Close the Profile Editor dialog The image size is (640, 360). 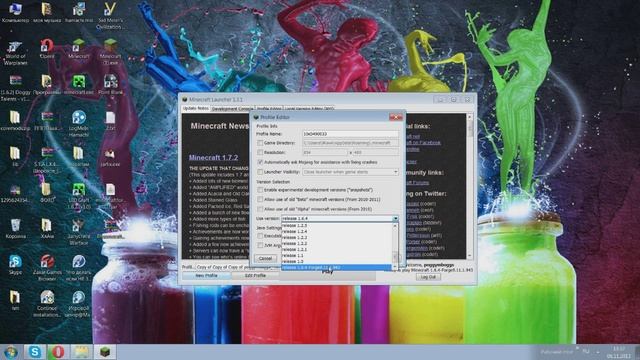(396, 117)
